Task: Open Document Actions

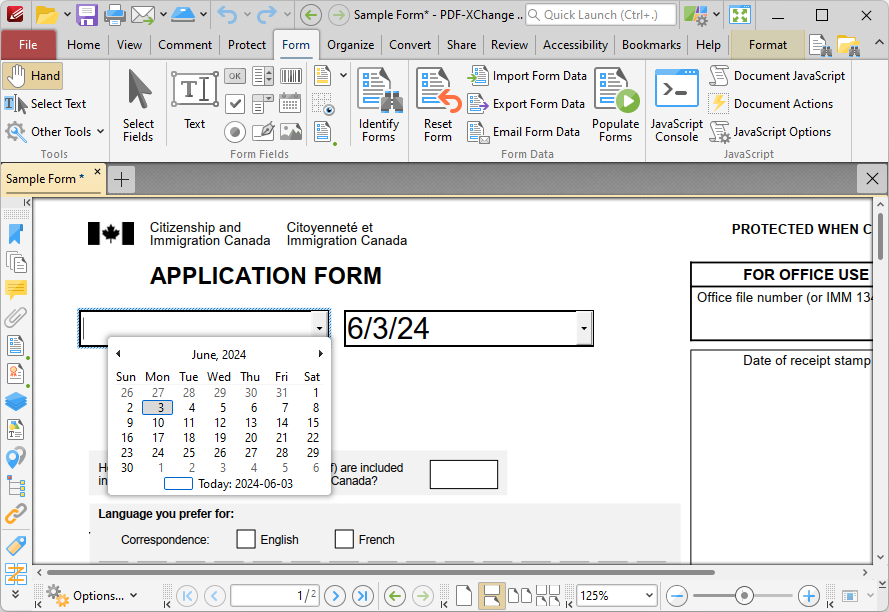Action: pyautogui.click(x=771, y=104)
